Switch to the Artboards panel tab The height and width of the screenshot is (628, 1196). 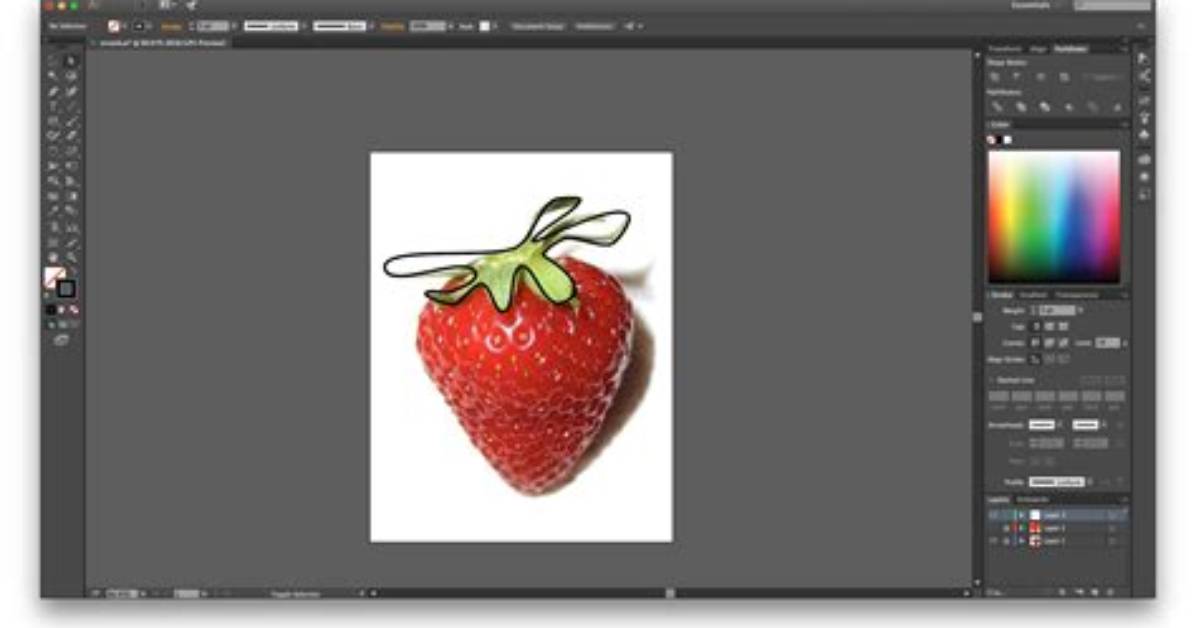point(1034,499)
